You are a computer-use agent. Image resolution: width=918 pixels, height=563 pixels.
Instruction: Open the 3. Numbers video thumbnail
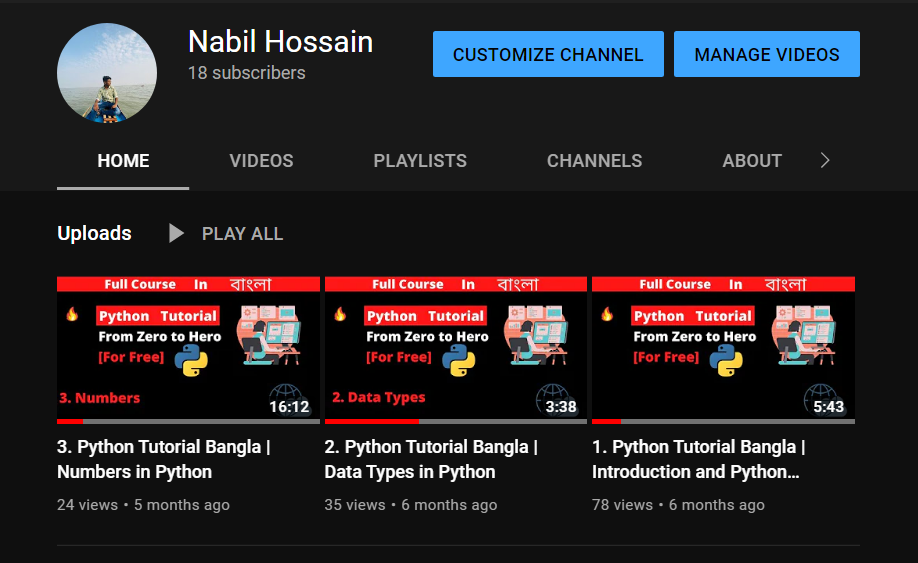[188, 349]
